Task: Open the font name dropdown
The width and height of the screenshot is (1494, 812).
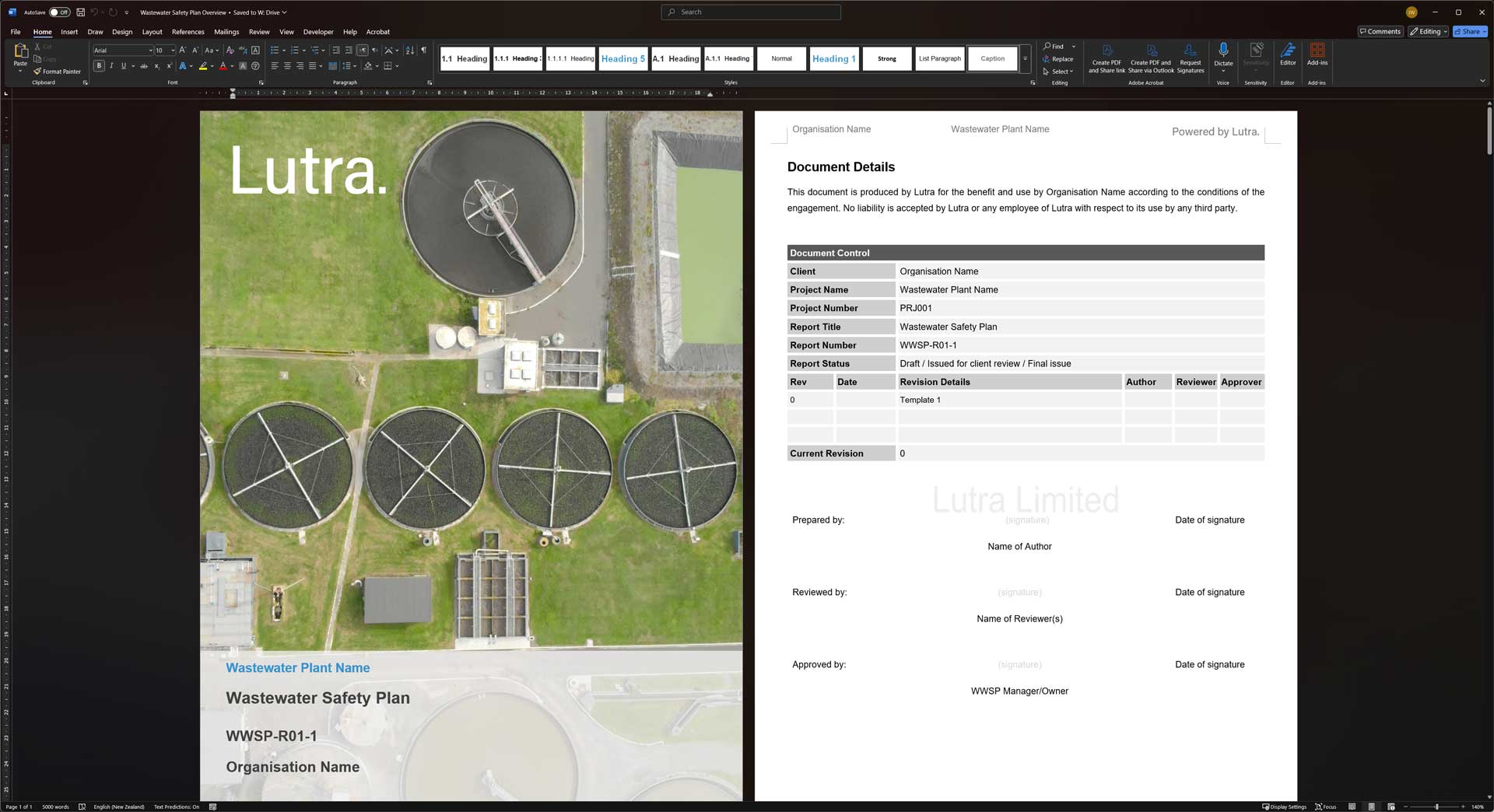Action: pos(150,51)
